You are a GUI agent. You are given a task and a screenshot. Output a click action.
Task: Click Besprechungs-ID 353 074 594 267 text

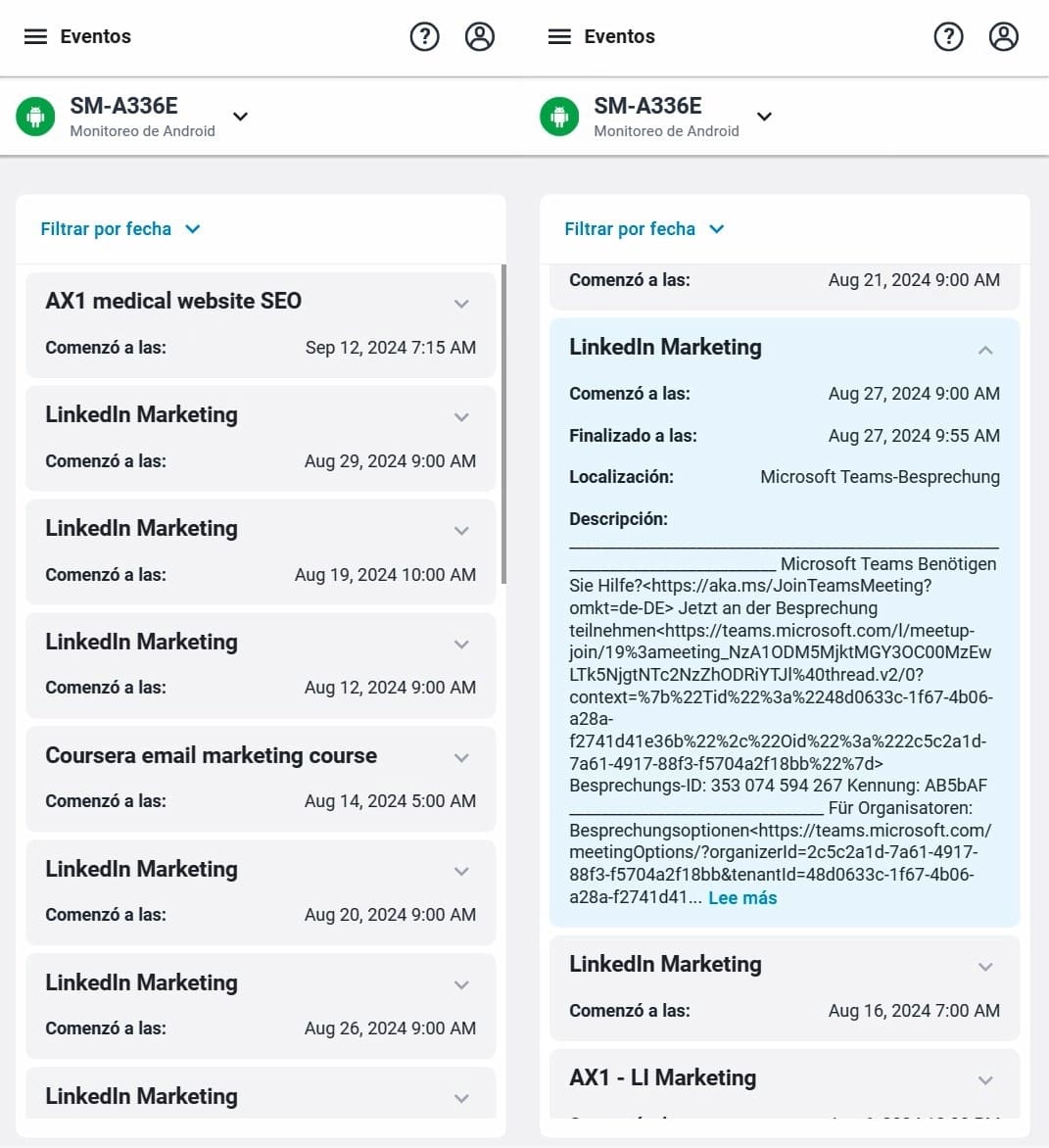tap(705, 786)
